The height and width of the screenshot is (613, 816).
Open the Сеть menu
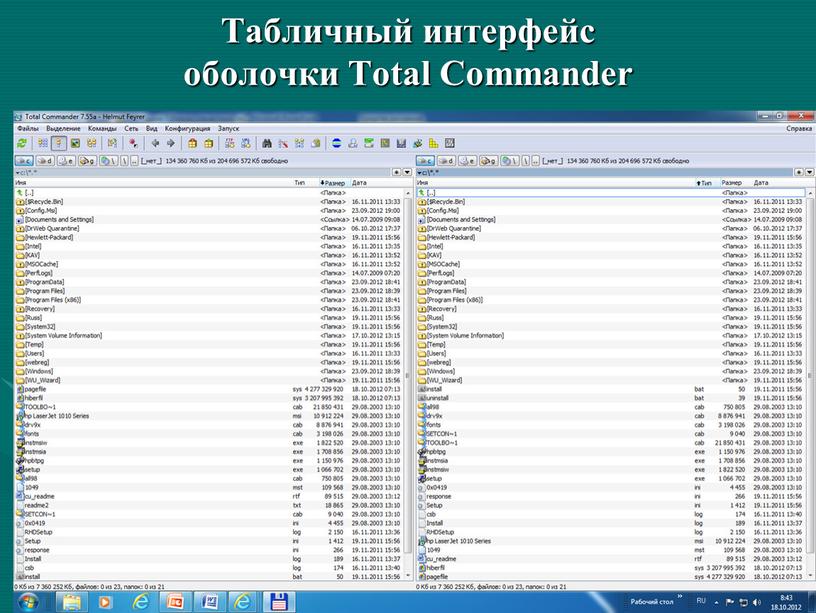point(131,128)
